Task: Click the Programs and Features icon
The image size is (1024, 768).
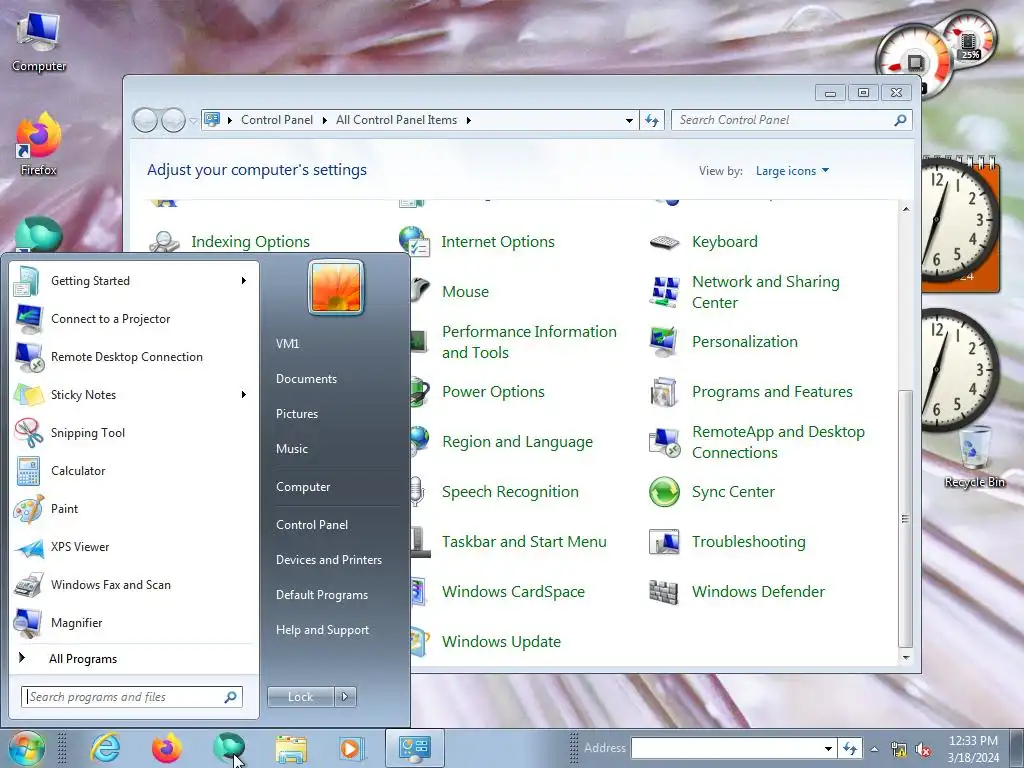Action: coord(664,392)
